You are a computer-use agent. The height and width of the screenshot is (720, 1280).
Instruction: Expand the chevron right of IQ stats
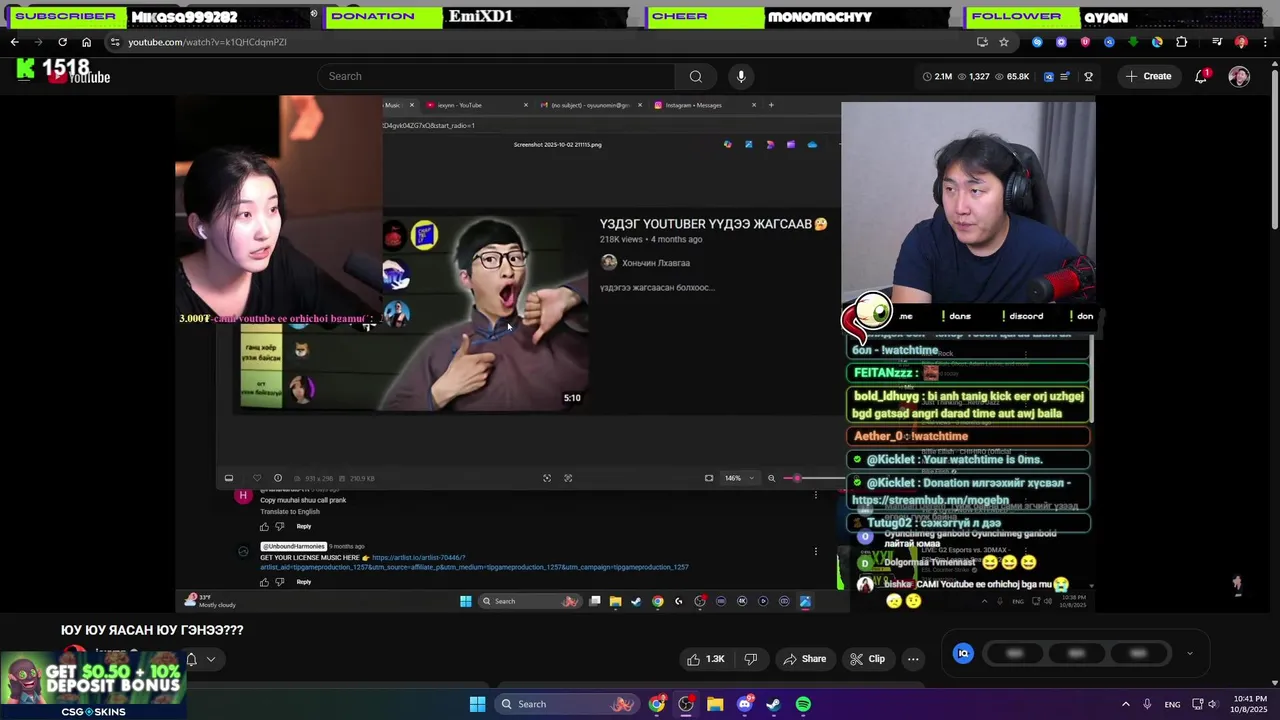pyautogui.click(x=1189, y=653)
